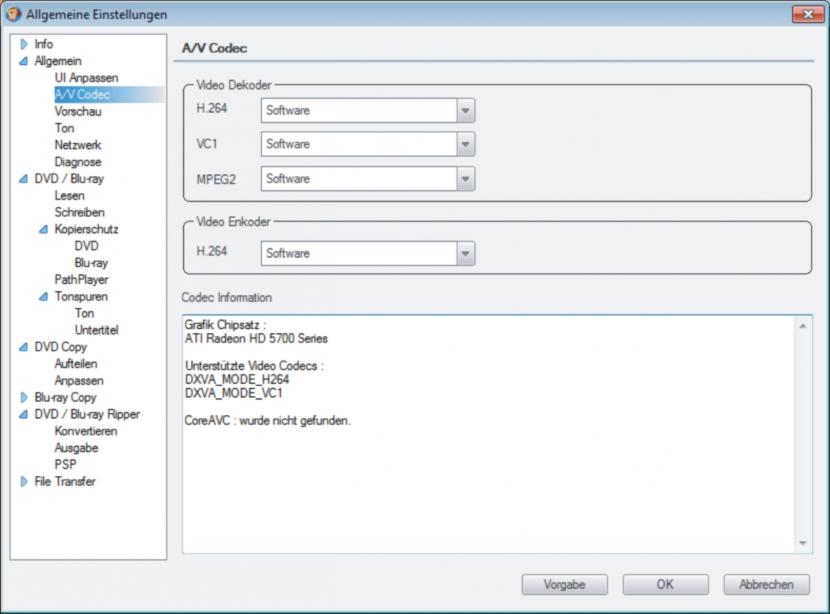Select the A/V Codec tree entry
Screen dimensions: 830x614
82,95
